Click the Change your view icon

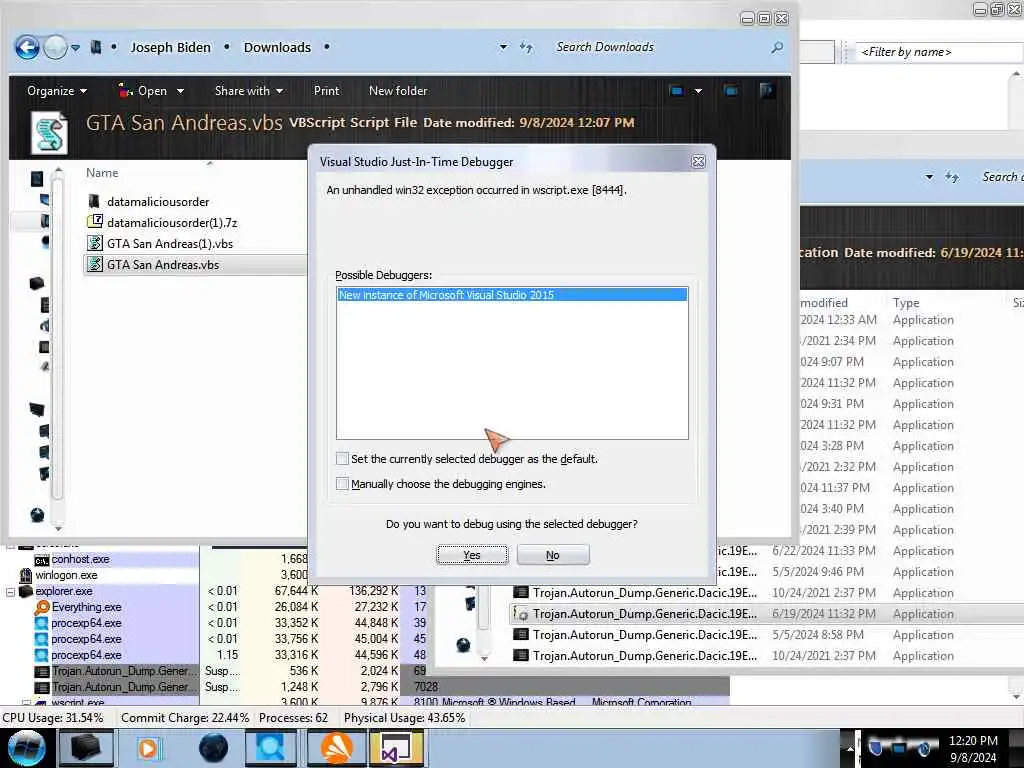677,91
